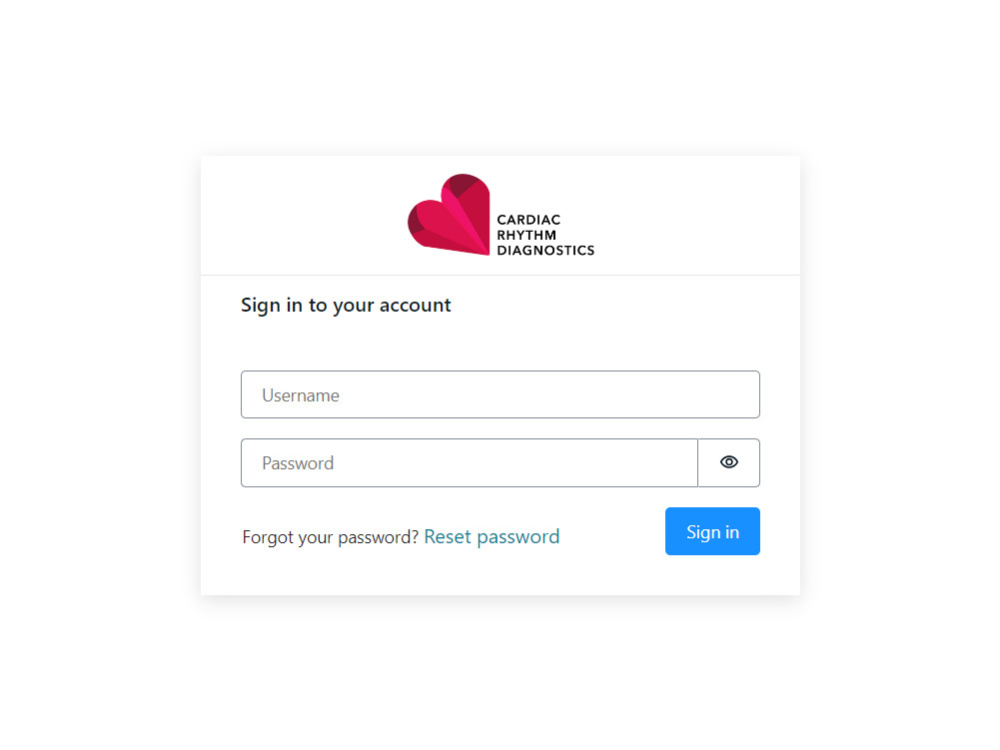Click the dark left lobe of heart logo
Image resolution: width=1000 pixels, height=750 pixels.
(415, 223)
